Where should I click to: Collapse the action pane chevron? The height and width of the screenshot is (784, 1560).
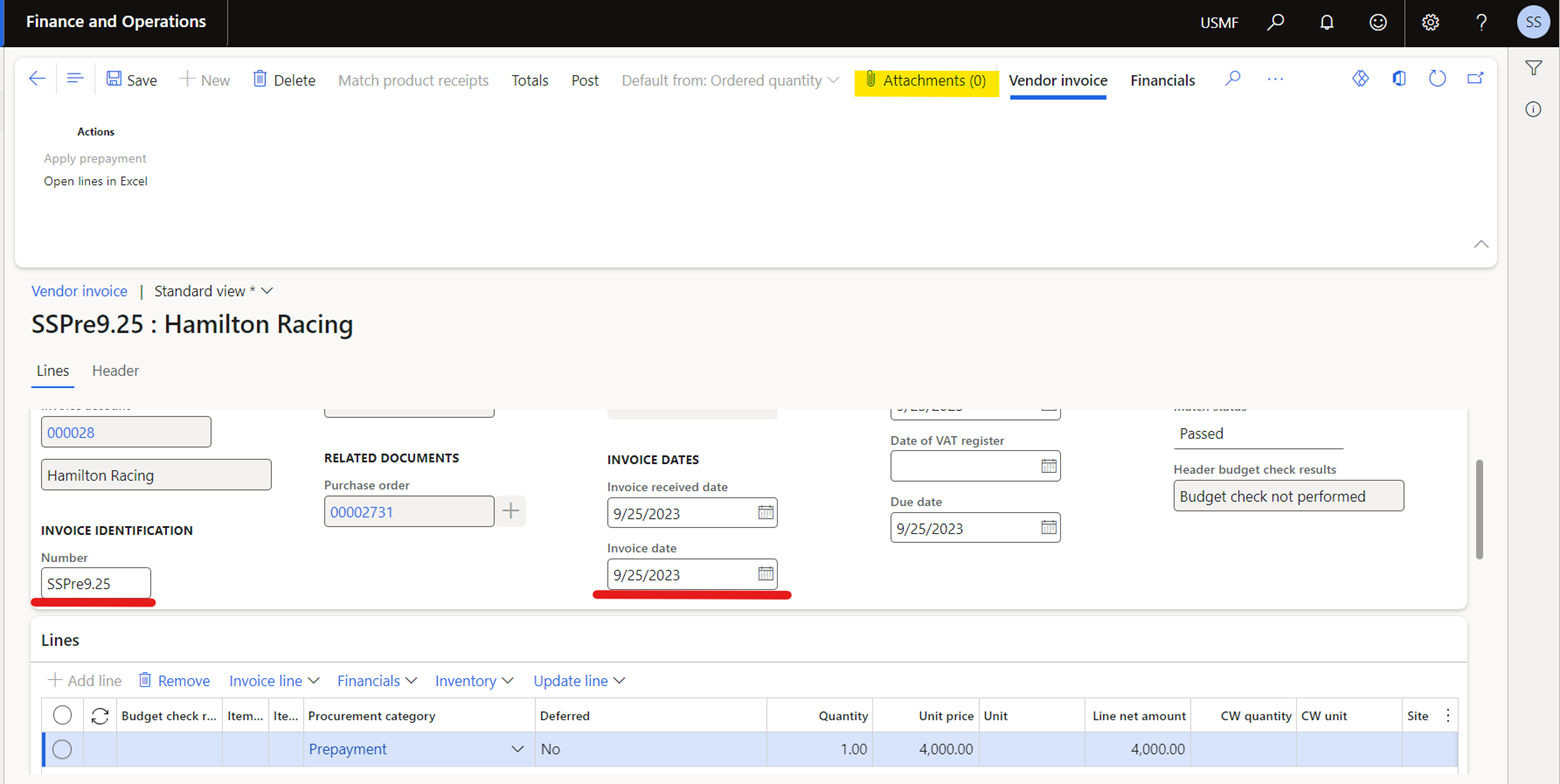pos(1481,244)
